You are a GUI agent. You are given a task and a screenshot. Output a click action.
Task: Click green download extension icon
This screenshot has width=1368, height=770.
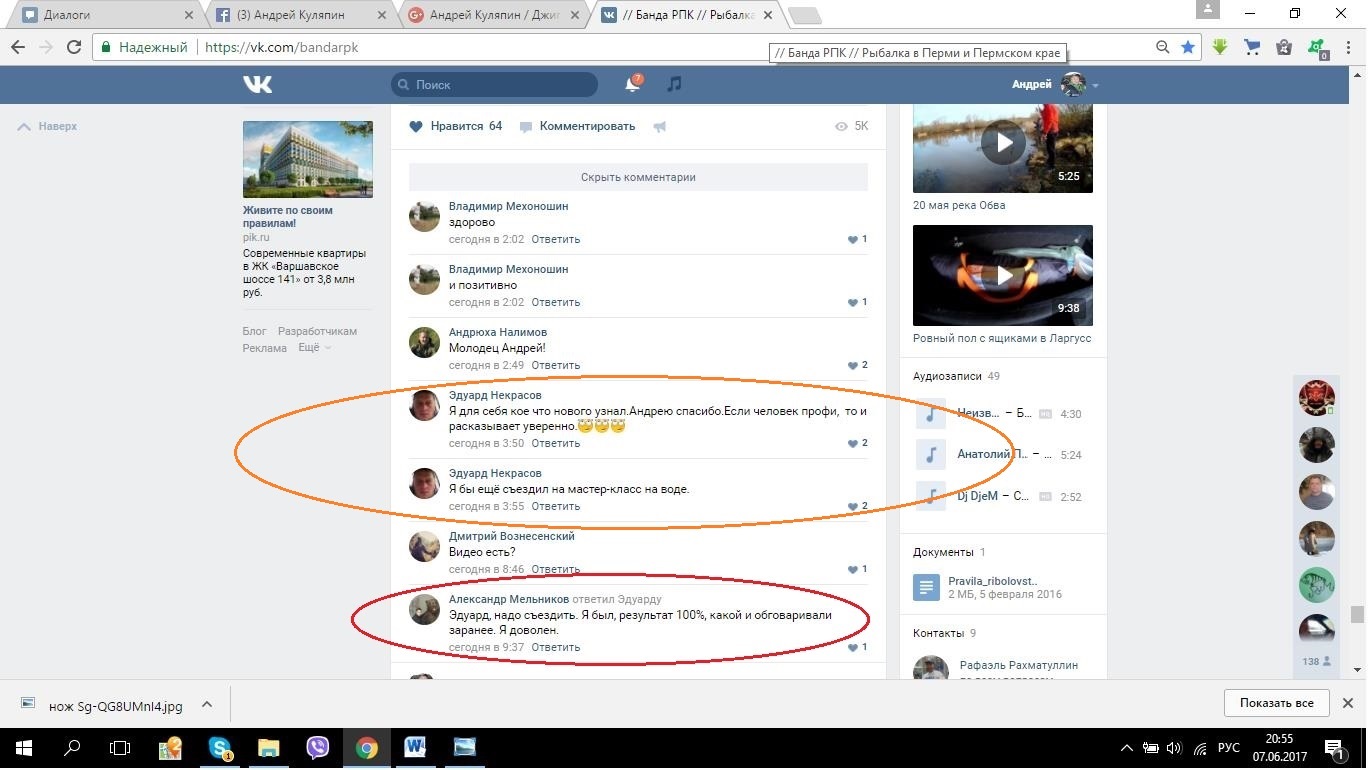pos(1220,47)
